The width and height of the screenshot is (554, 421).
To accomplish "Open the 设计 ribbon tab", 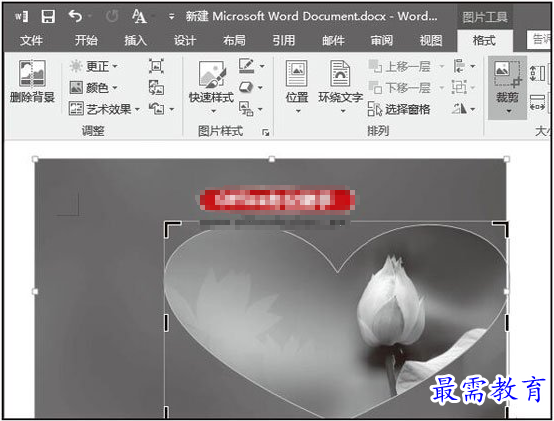I will tap(185, 41).
